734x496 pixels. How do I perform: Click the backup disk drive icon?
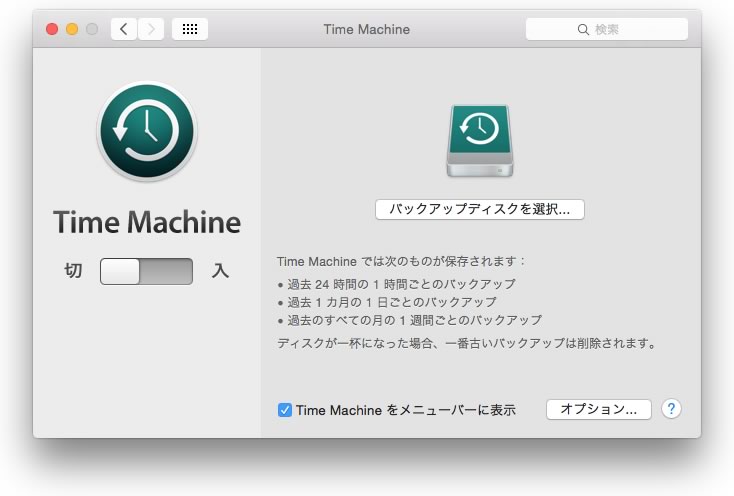tap(480, 140)
